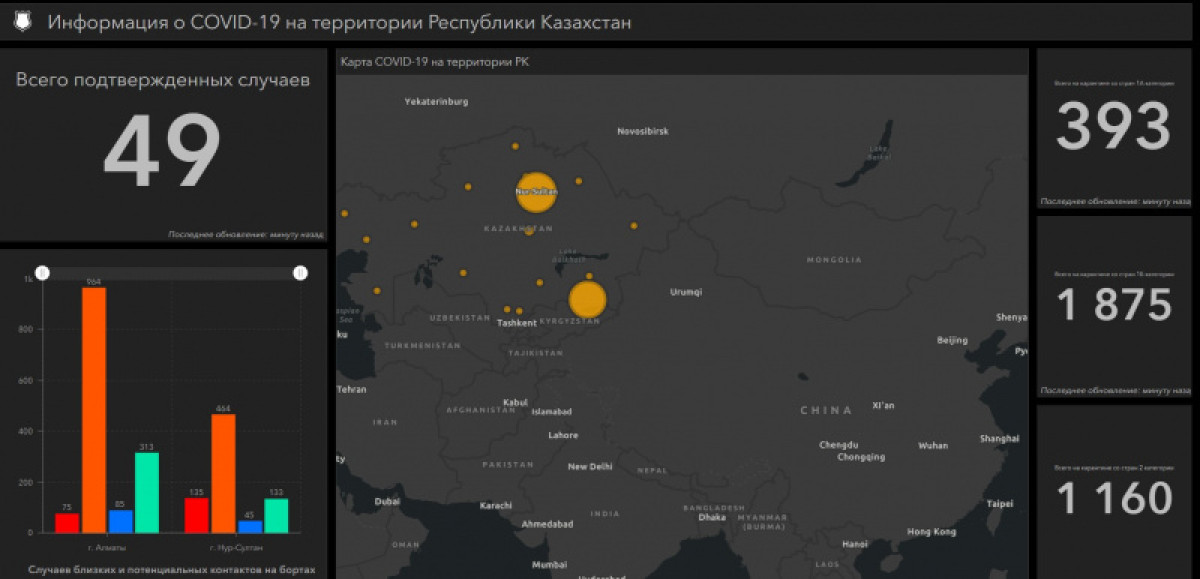Click the small orange marker below Novosibirsk

click(633, 225)
